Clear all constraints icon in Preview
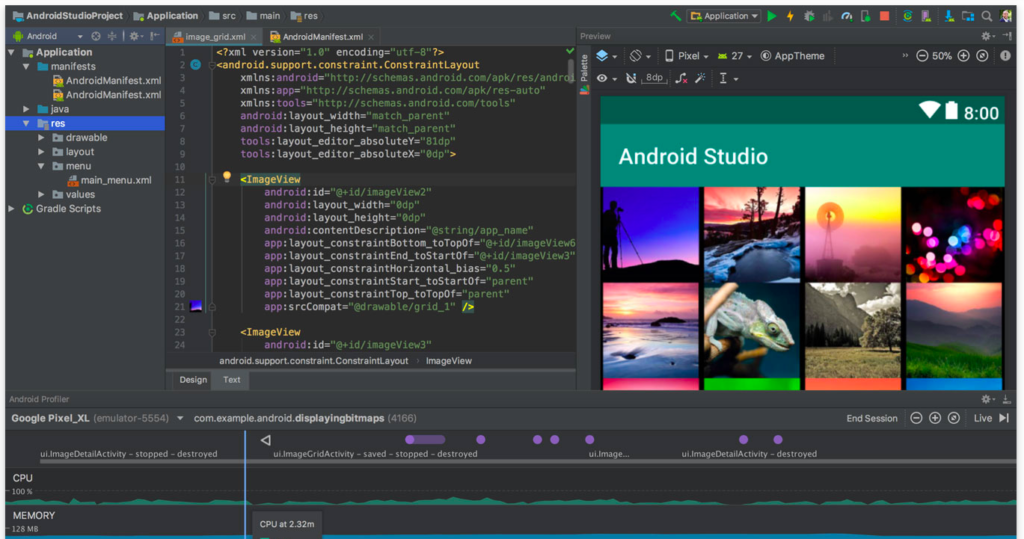 680,78
